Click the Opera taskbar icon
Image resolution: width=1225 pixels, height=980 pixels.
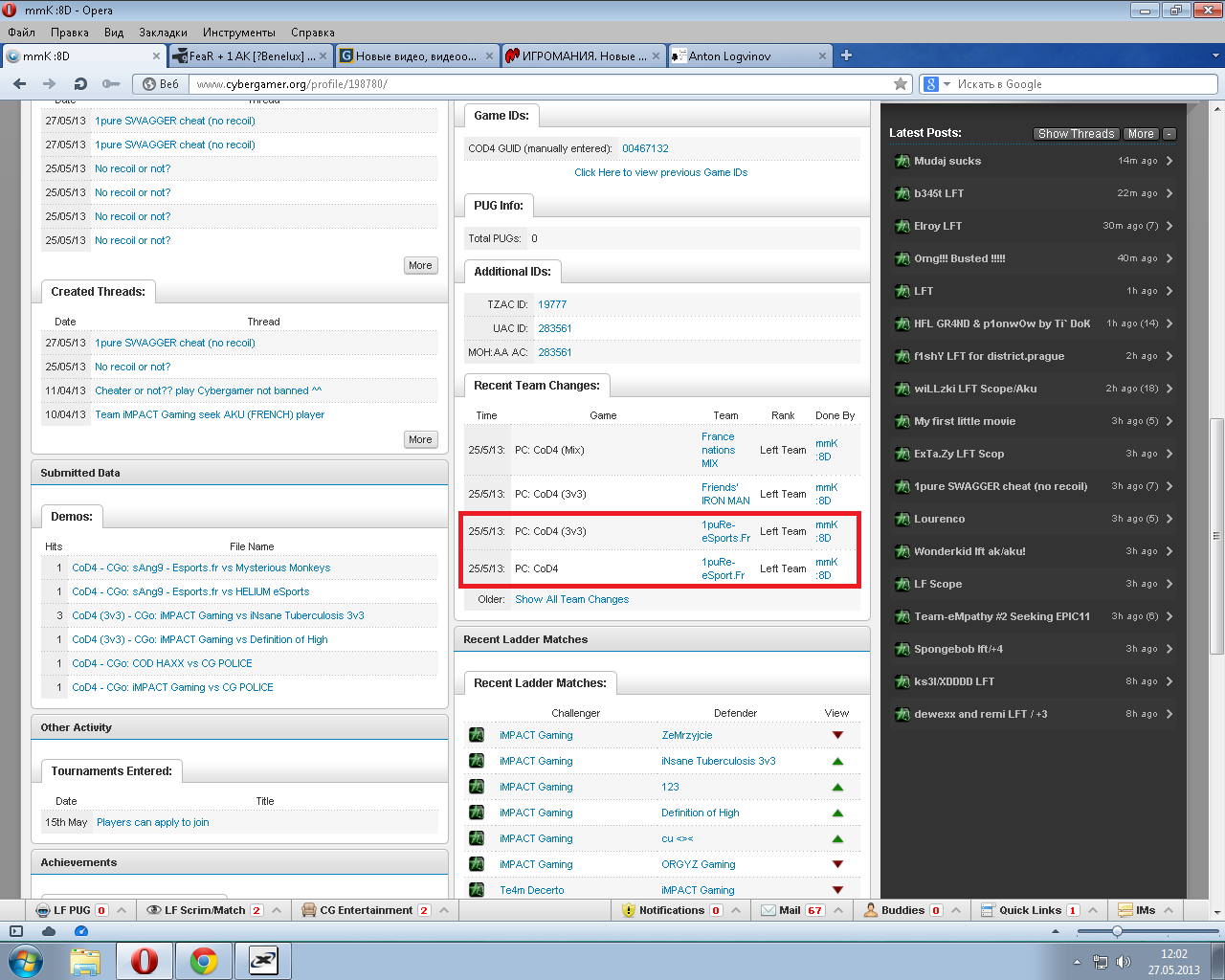(145, 961)
